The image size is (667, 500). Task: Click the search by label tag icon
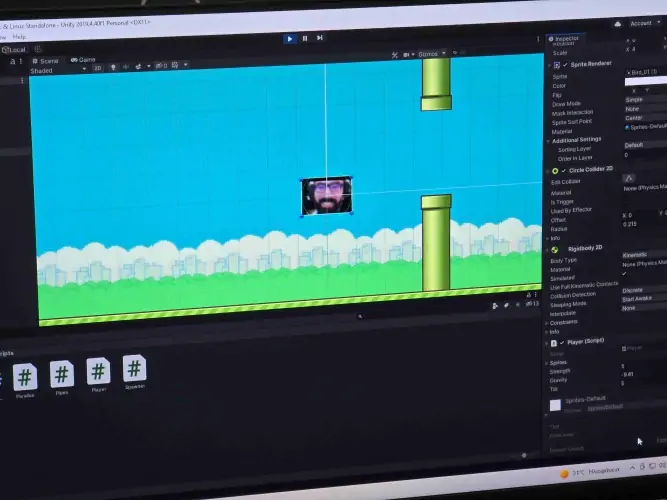click(x=506, y=305)
